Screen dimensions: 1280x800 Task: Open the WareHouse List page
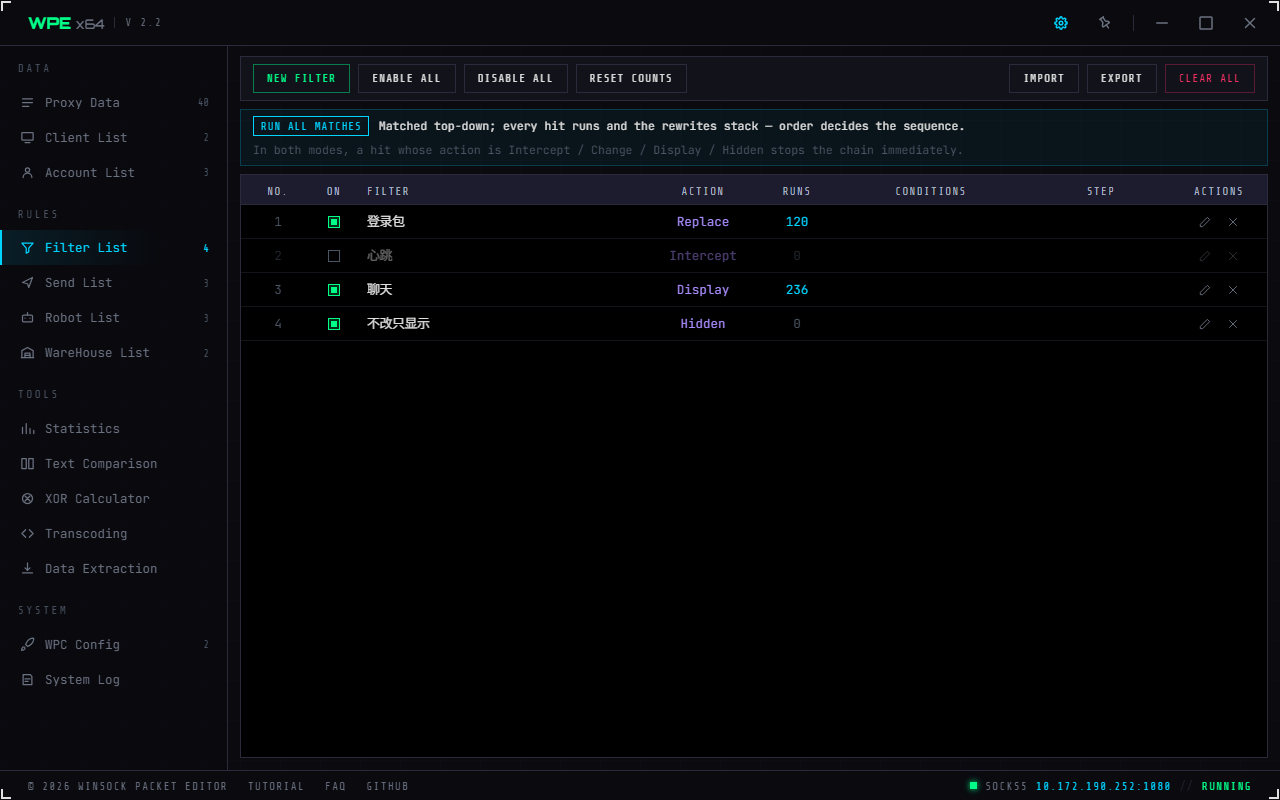pyautogui.click(x=114, y=353)
